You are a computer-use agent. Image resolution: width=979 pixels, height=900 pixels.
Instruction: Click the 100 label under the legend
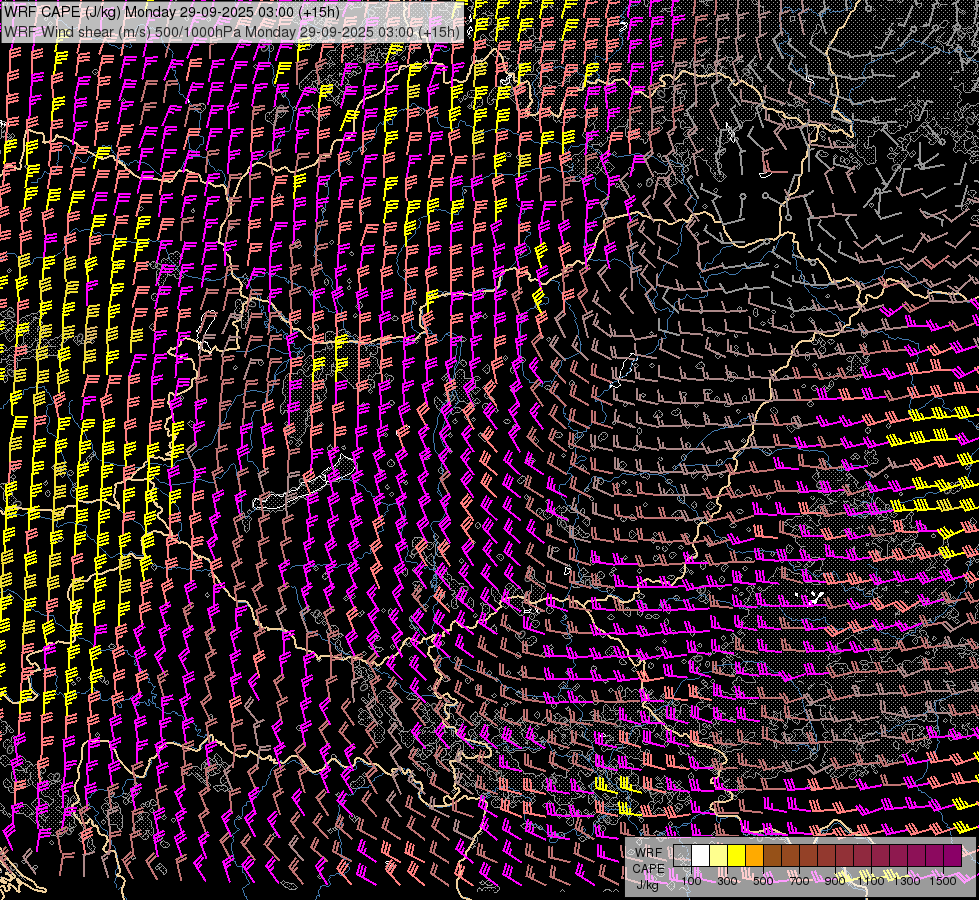click(x=691, y=881)
